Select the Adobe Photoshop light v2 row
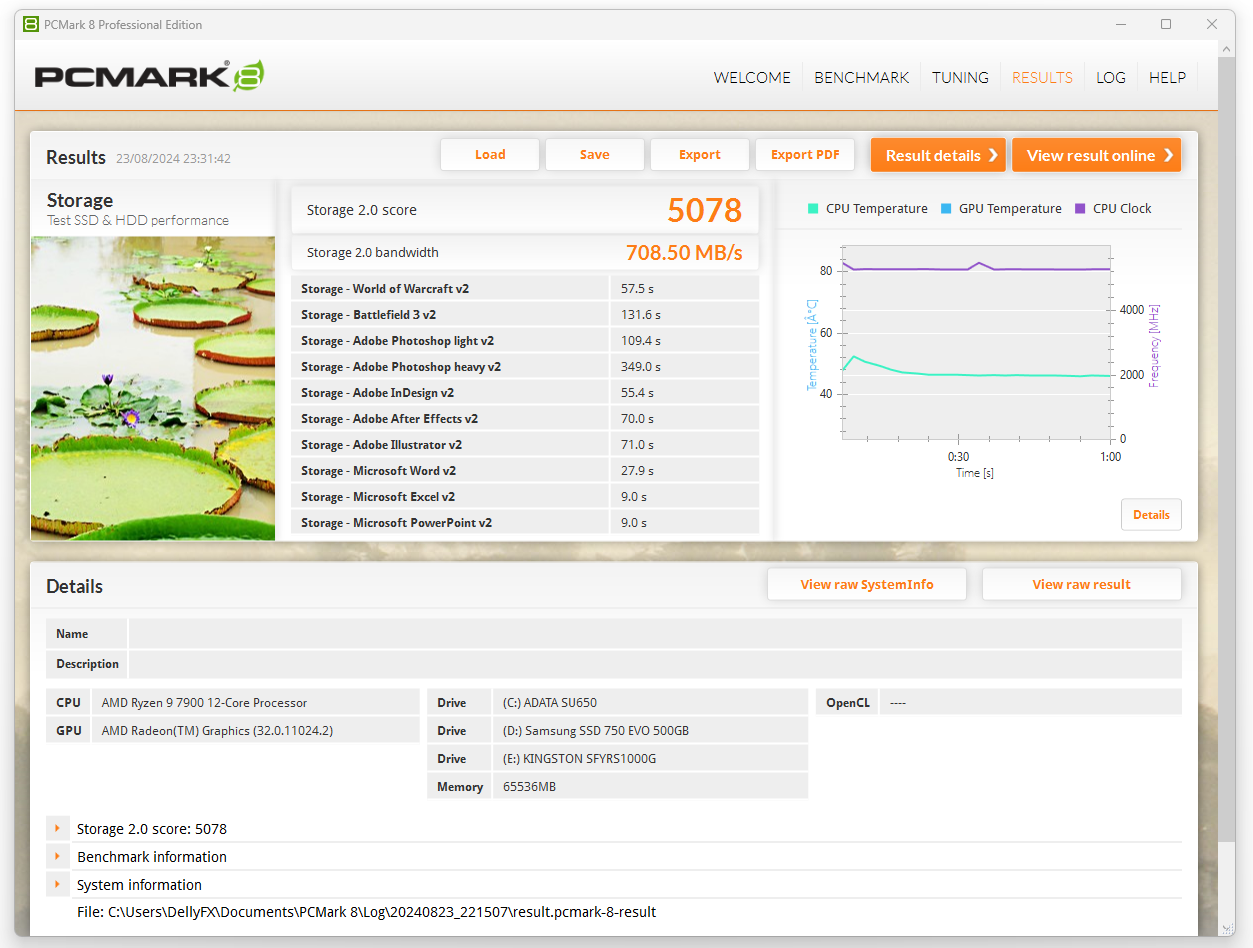This screenshot has width=1253, height=948. (525, 341)
